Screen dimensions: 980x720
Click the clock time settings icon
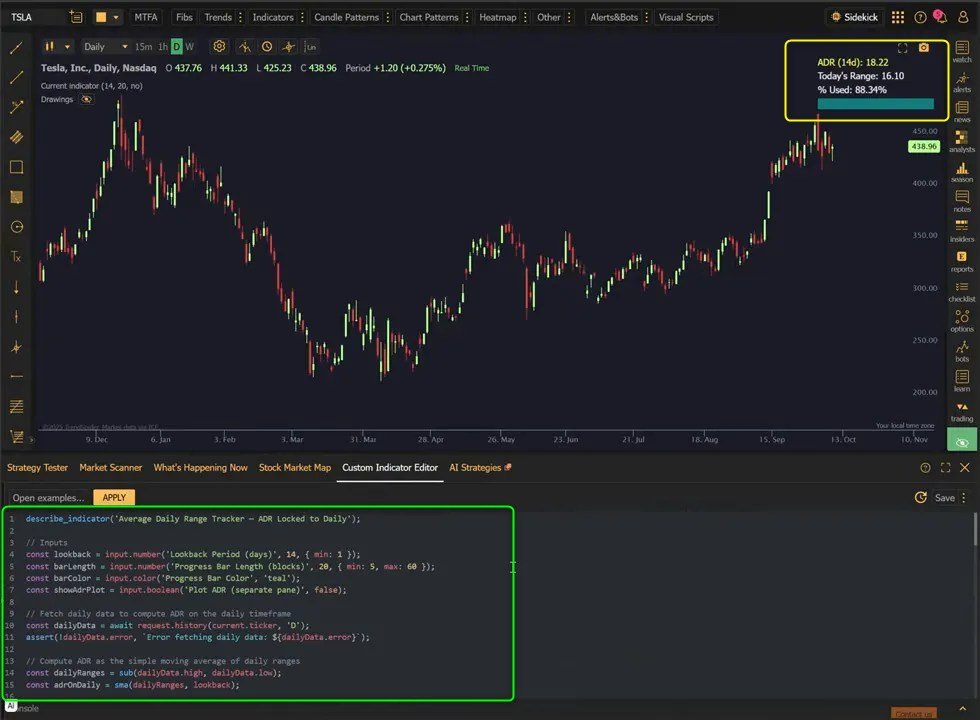pyautogui.click(x=267, y=46)
